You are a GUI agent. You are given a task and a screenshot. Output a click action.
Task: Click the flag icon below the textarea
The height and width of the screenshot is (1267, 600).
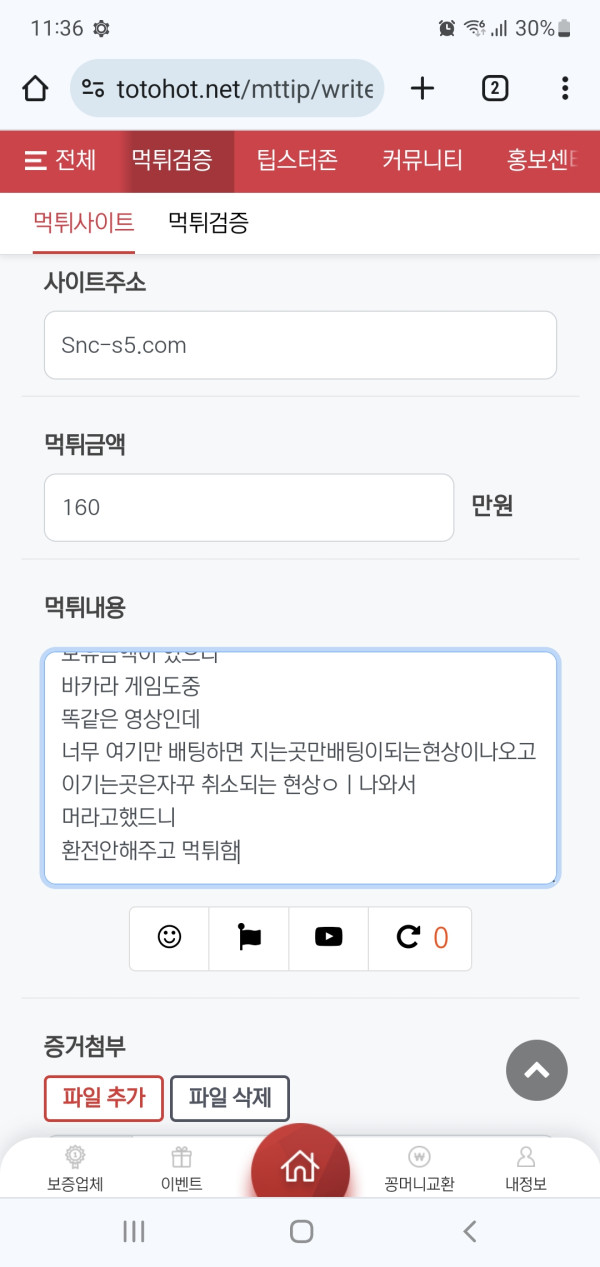pos(248,938)
